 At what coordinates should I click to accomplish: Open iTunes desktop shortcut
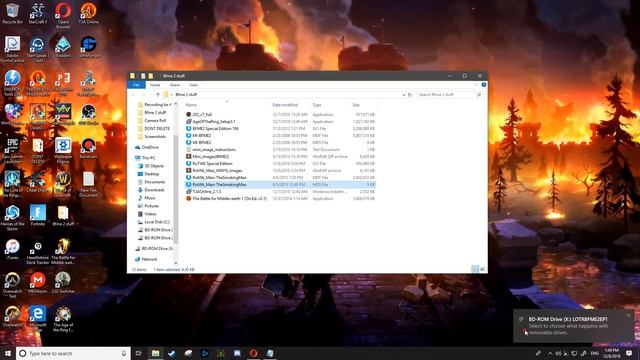[12, 249]
